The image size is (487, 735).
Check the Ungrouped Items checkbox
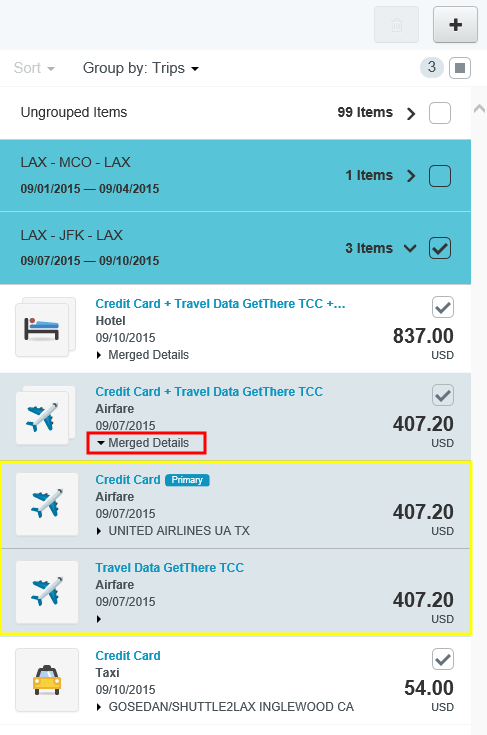click(440, 113)
